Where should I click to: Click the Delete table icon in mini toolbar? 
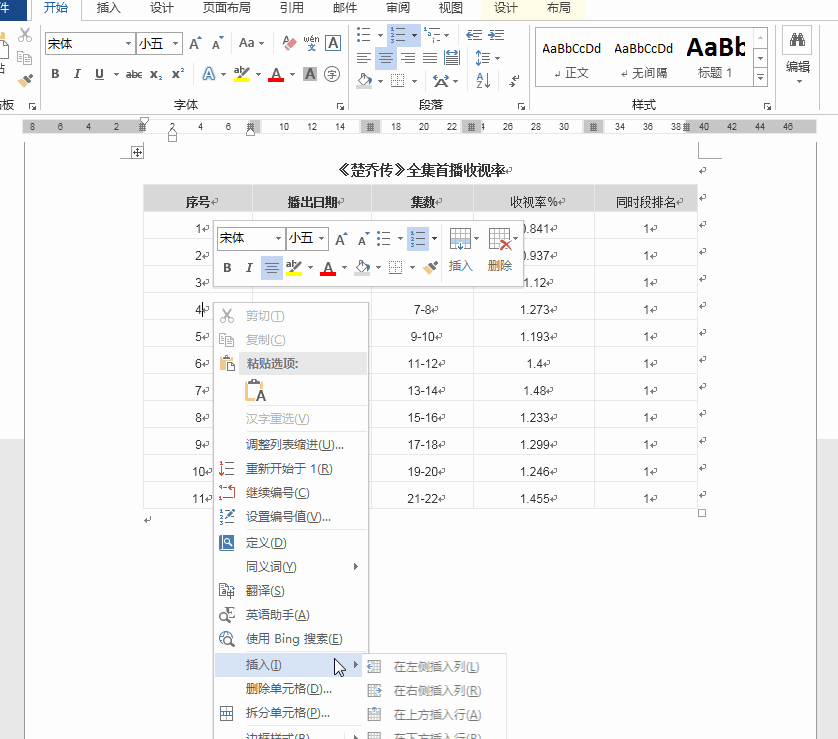point(499,240)
